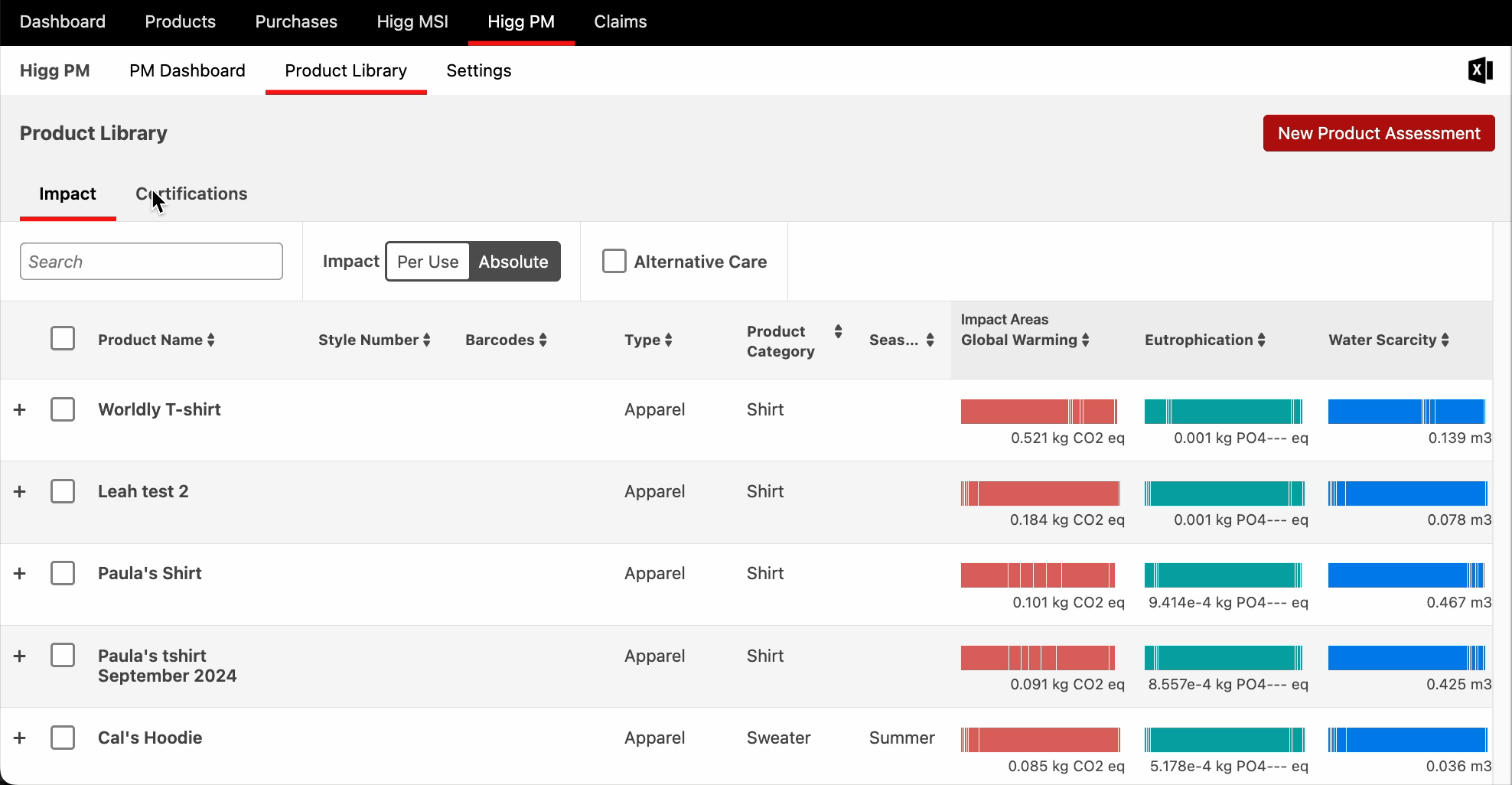Open the Settings tab
Viewport: 1512px width, 785px height.
[479, 70]
